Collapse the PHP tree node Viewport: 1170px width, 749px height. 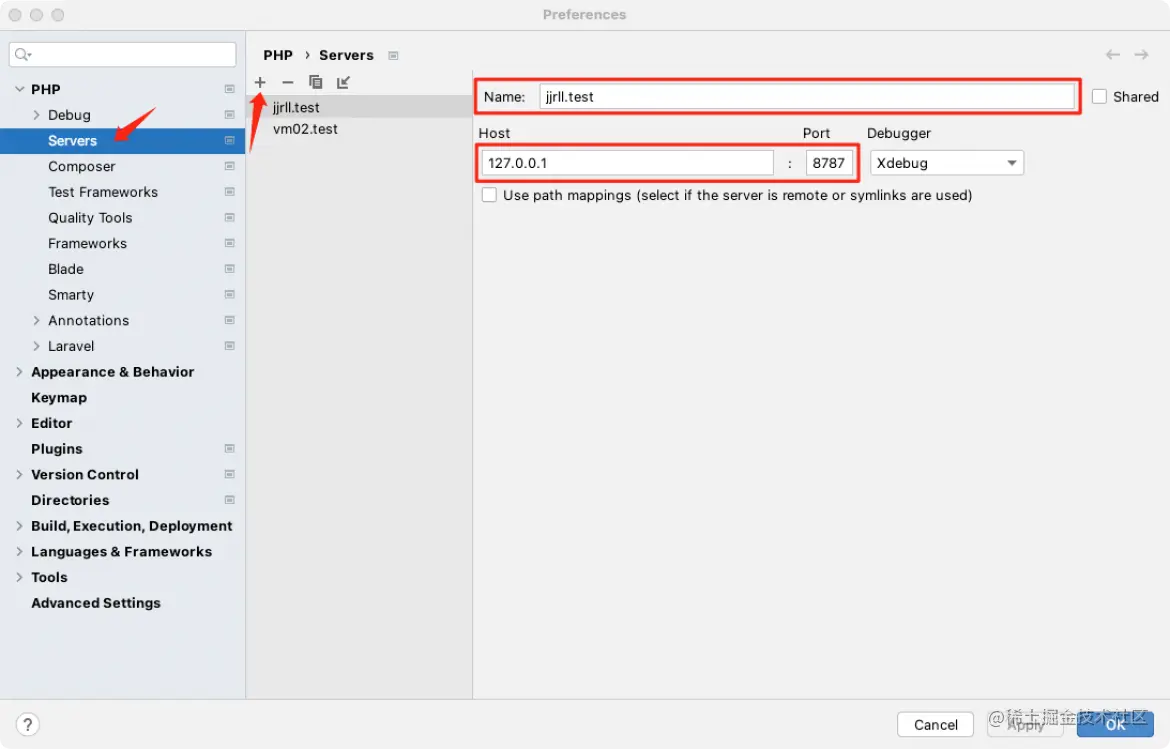[19, 89]
